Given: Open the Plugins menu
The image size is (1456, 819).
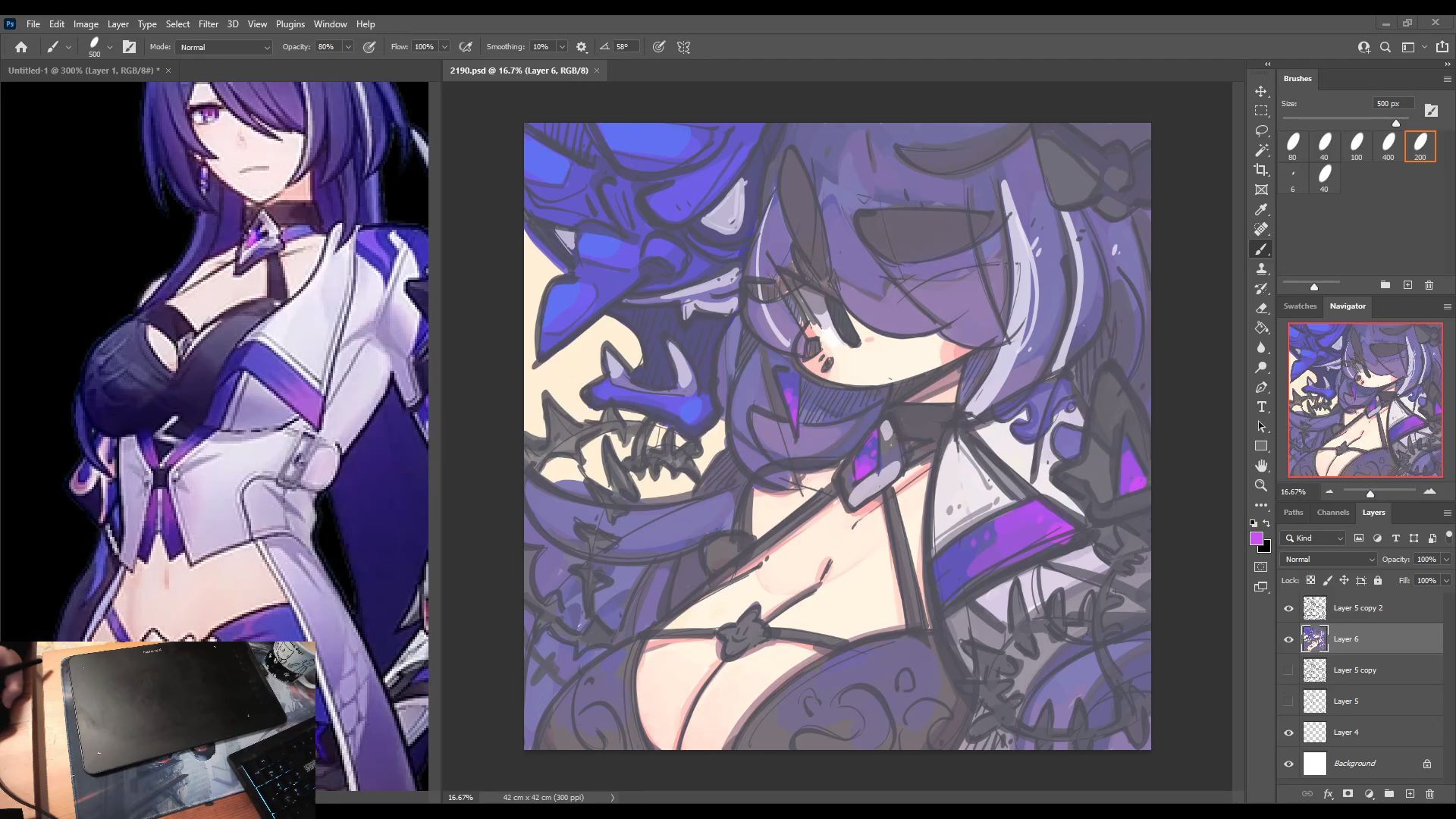Looking at the screenshot, I should click(290, 24).
